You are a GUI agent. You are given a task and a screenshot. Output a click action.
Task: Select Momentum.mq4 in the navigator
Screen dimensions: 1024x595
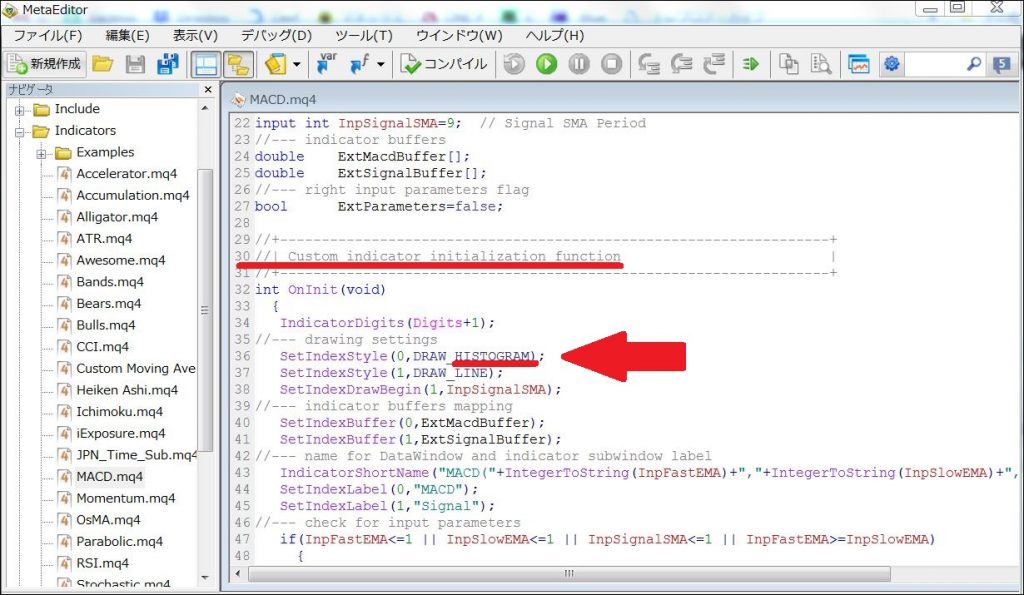coord(125,498)
